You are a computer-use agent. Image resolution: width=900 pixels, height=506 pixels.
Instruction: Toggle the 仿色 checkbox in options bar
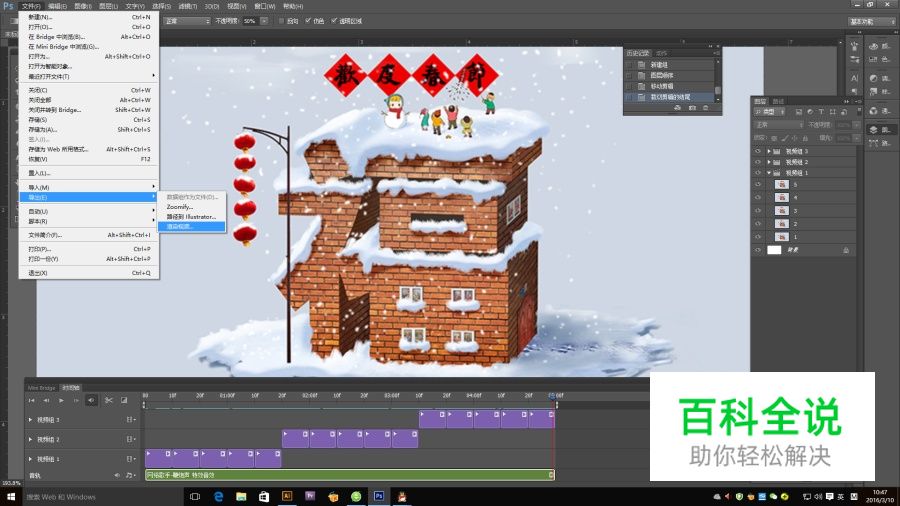307,20
